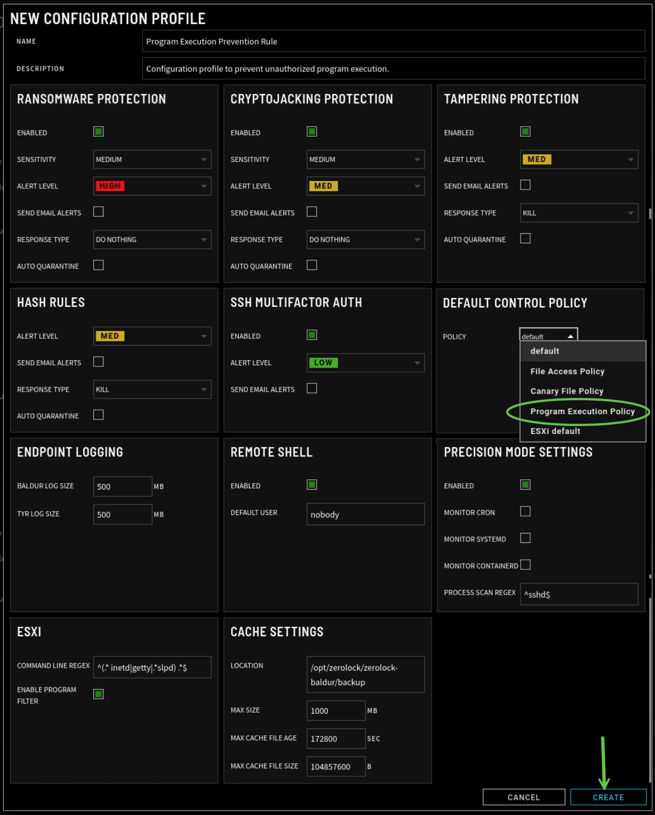The image size is (655, 815).
Task: Select 'File Access Policy' option
Action: pyautogui.click(x=583, y=371)
